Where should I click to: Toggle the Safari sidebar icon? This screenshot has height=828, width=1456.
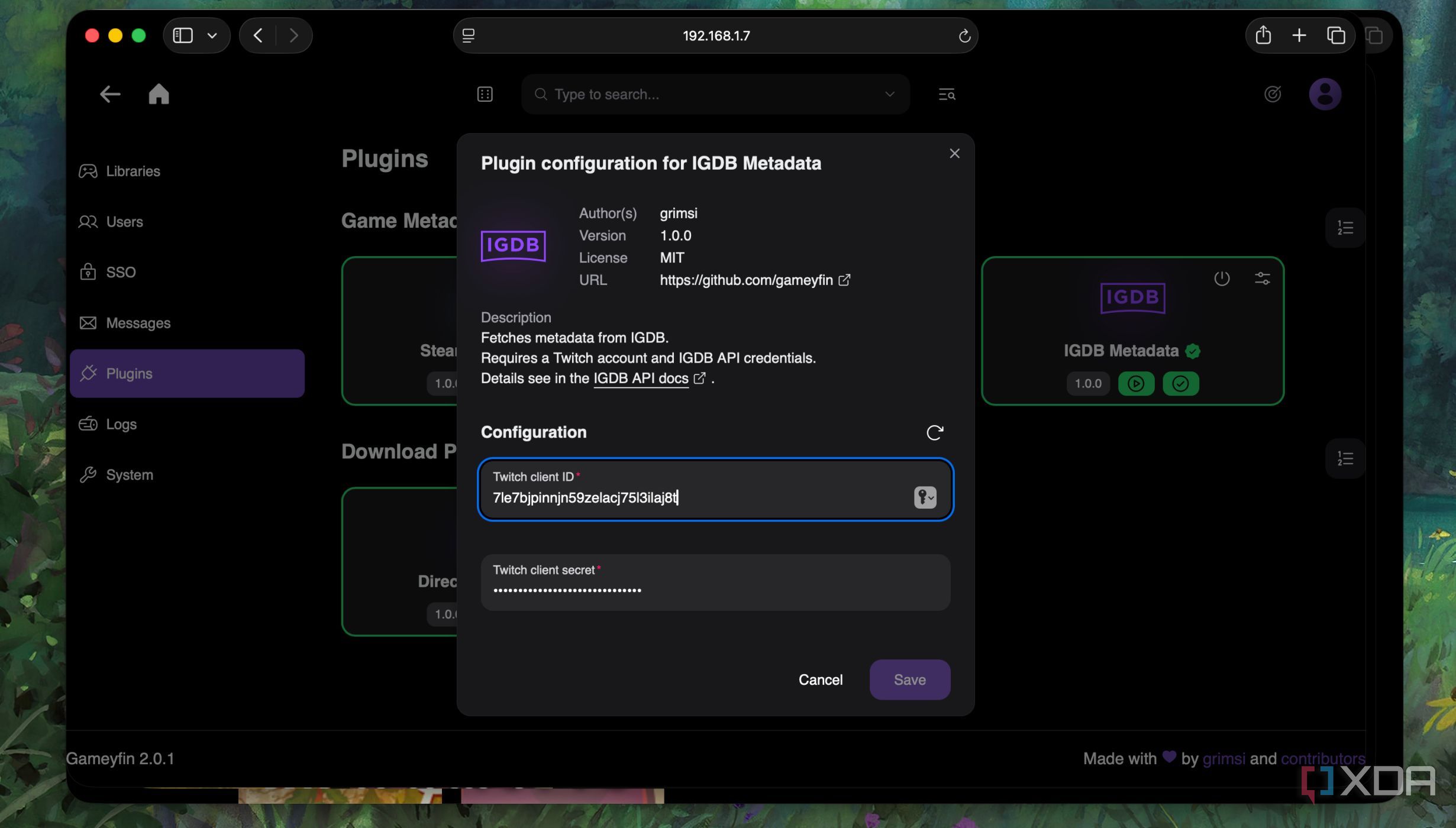(183, 35)
